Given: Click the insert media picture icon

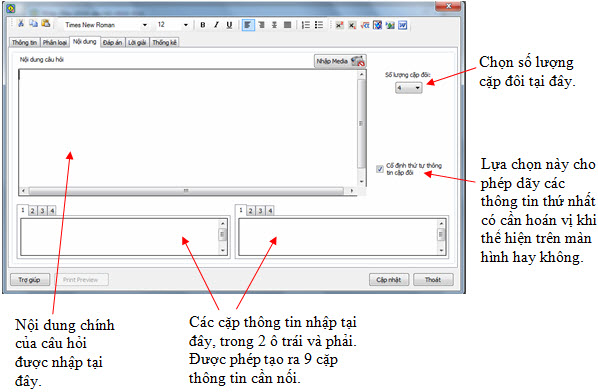Looking at the screenshot, I should tap(378, 25).
